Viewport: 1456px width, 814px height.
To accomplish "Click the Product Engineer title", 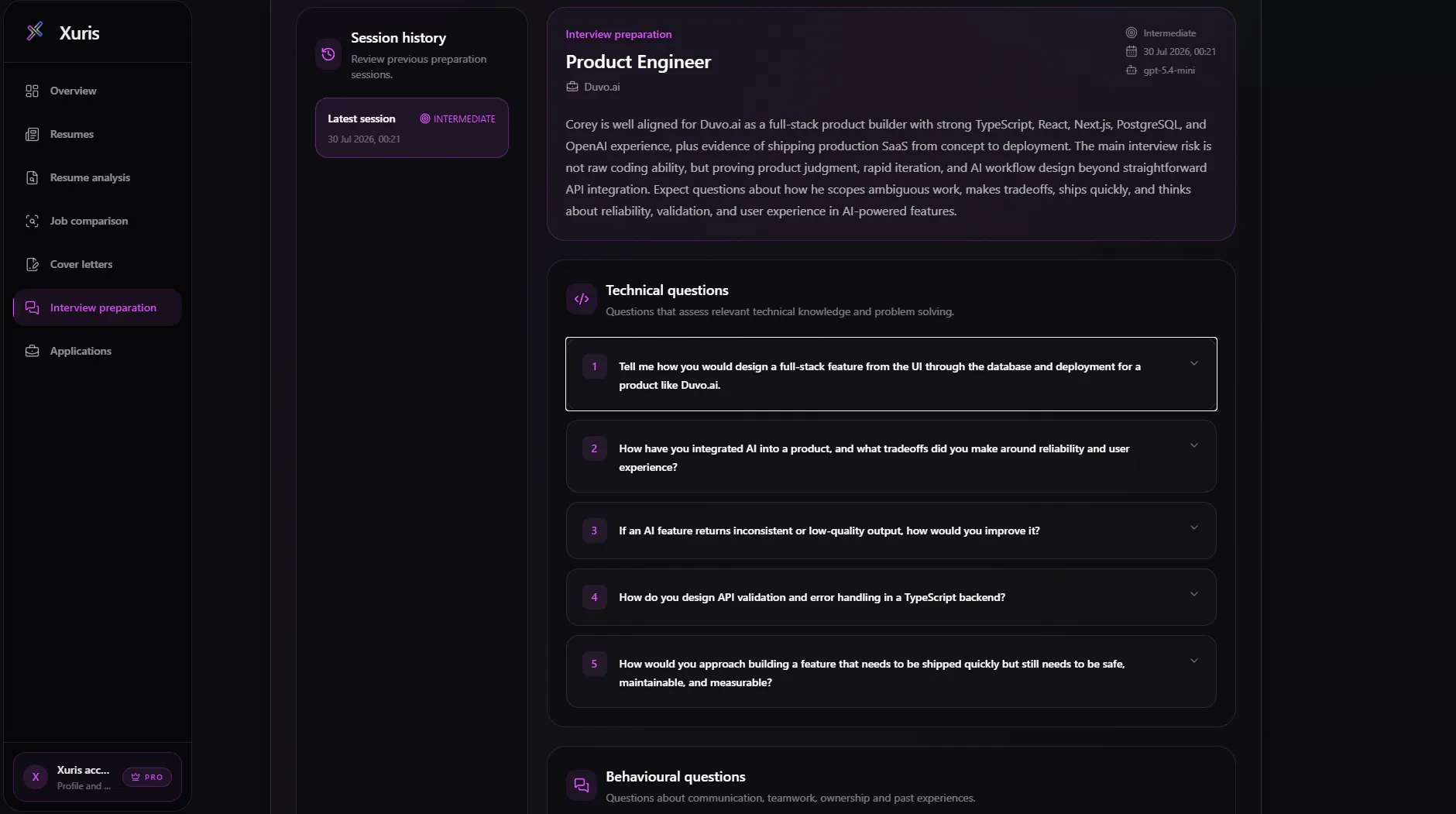I will [638, 62].
